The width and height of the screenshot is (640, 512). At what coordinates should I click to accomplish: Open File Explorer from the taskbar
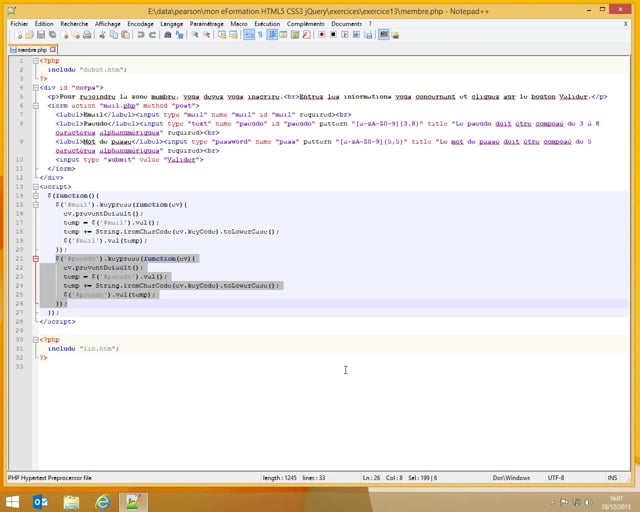tap(71, 502)
